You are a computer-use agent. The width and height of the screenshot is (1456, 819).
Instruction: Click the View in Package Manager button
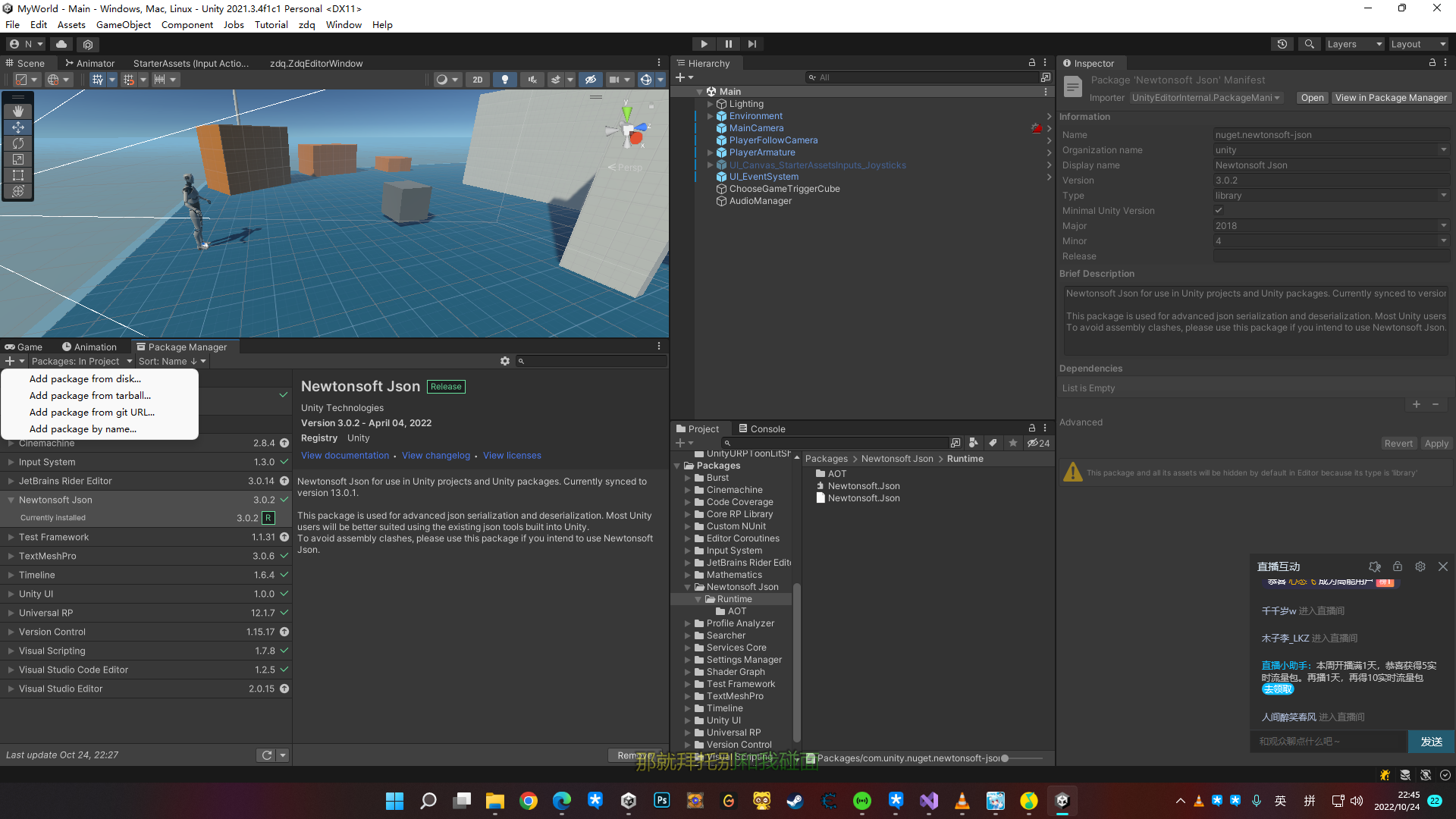click(1391, 97)
